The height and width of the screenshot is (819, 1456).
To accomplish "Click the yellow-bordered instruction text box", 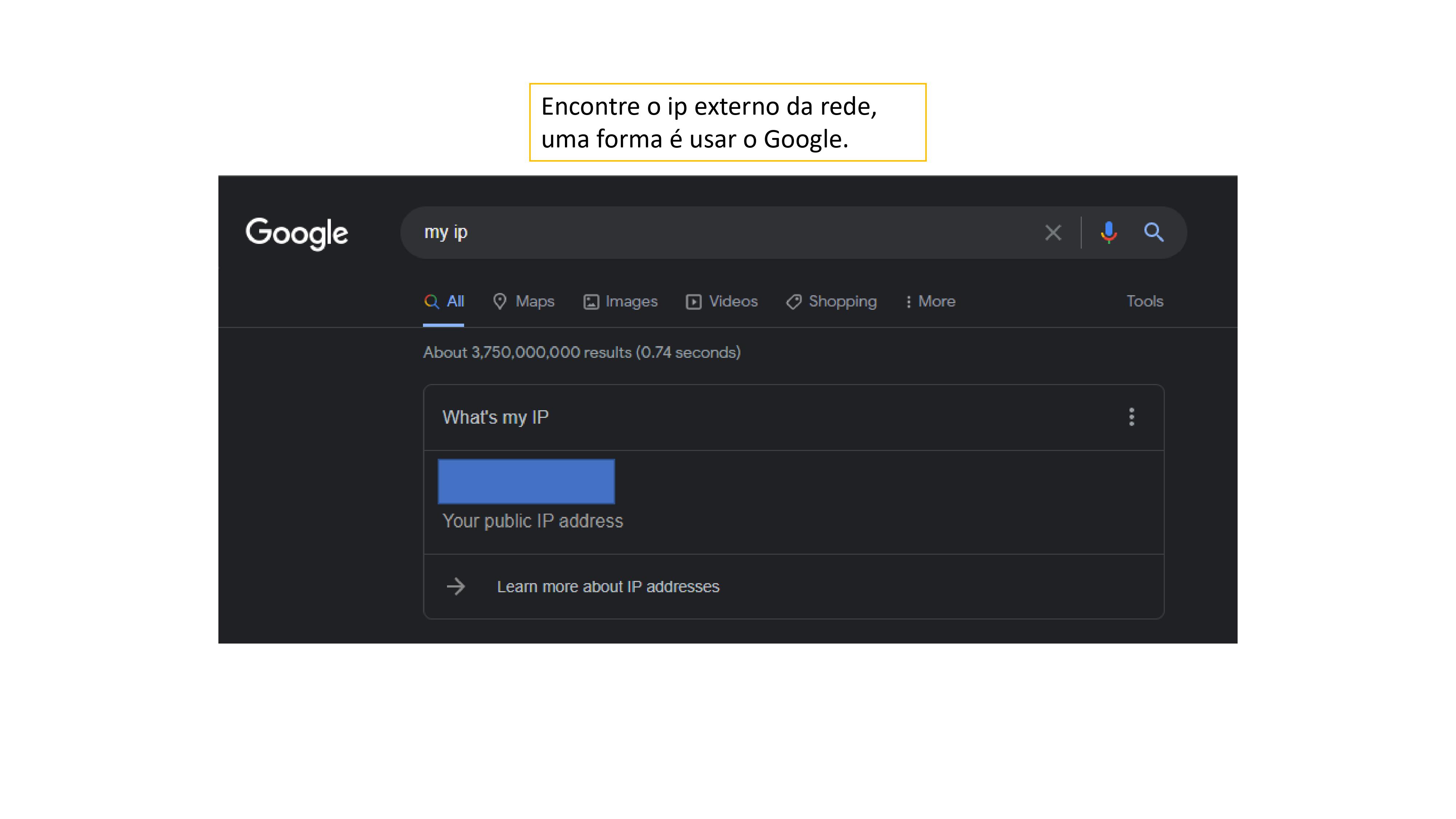I will coord(727,123).
